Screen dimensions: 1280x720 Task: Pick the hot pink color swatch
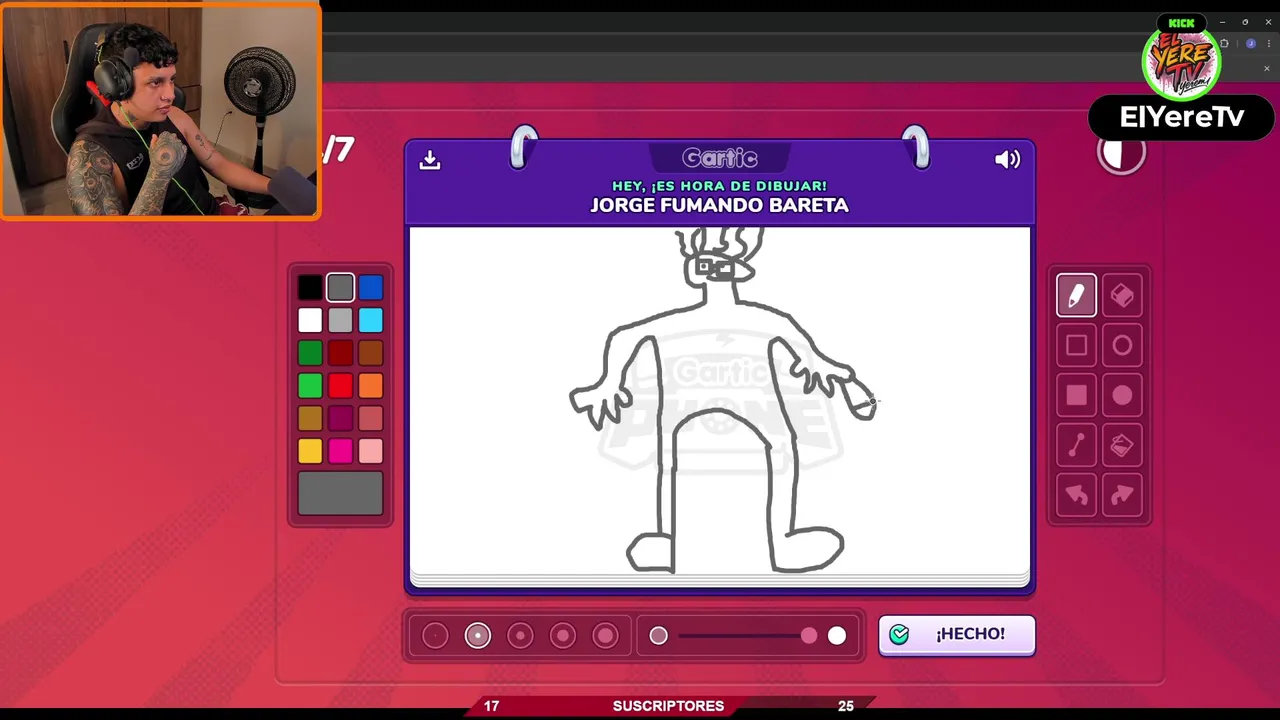(340, 452)
